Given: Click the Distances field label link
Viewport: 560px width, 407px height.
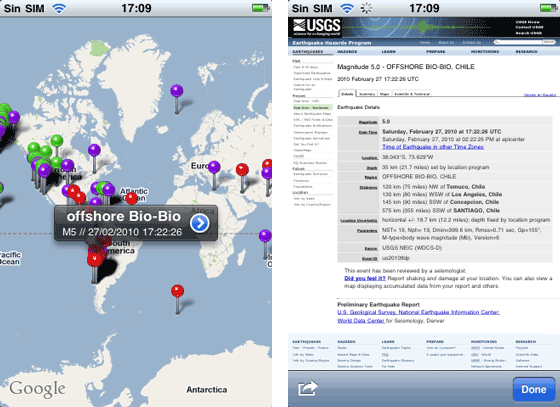Looking at the screenshot, I should 369,187.
